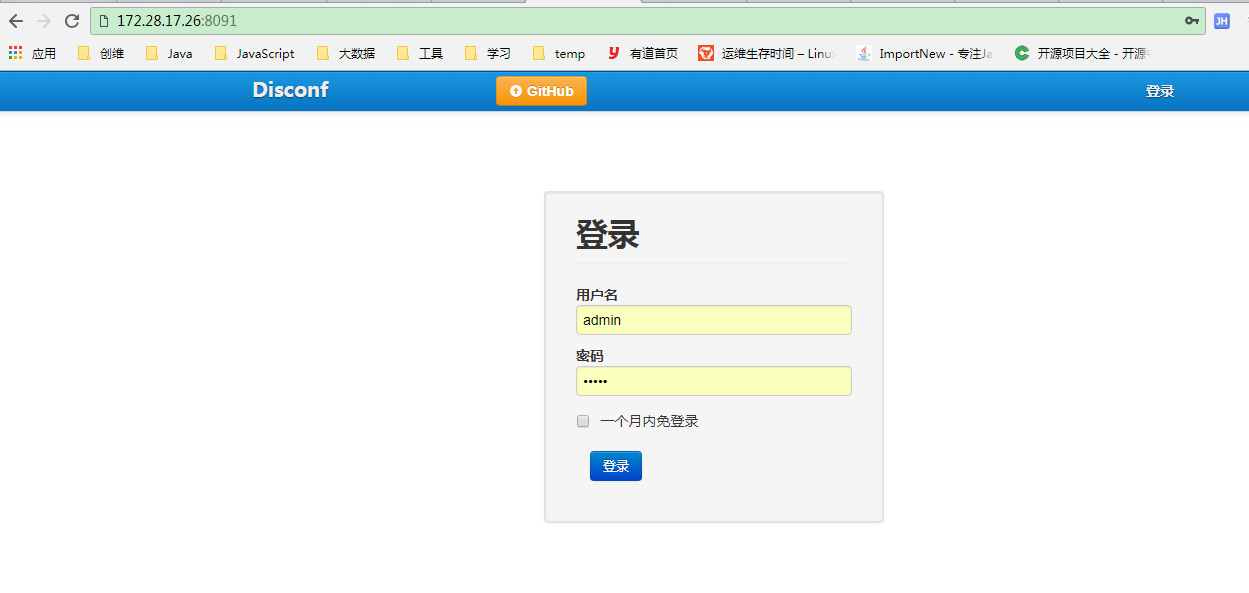This screenshot has width=1249, height=593.
Task: Click the 用户名 label text
Action: point(597,295)
